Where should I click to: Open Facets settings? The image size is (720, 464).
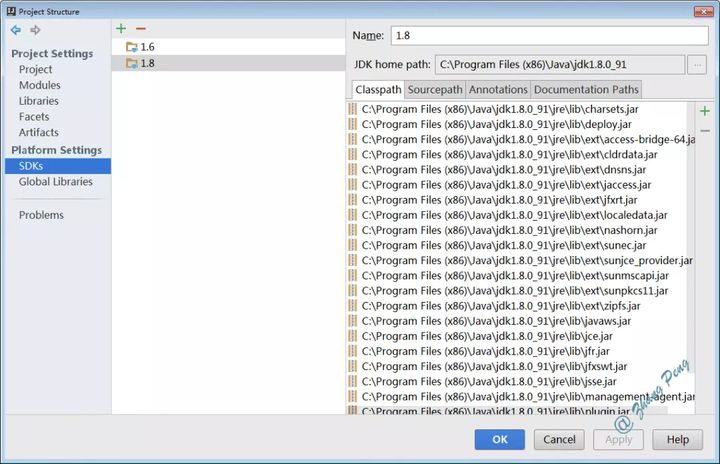click(x=34, y=117)
